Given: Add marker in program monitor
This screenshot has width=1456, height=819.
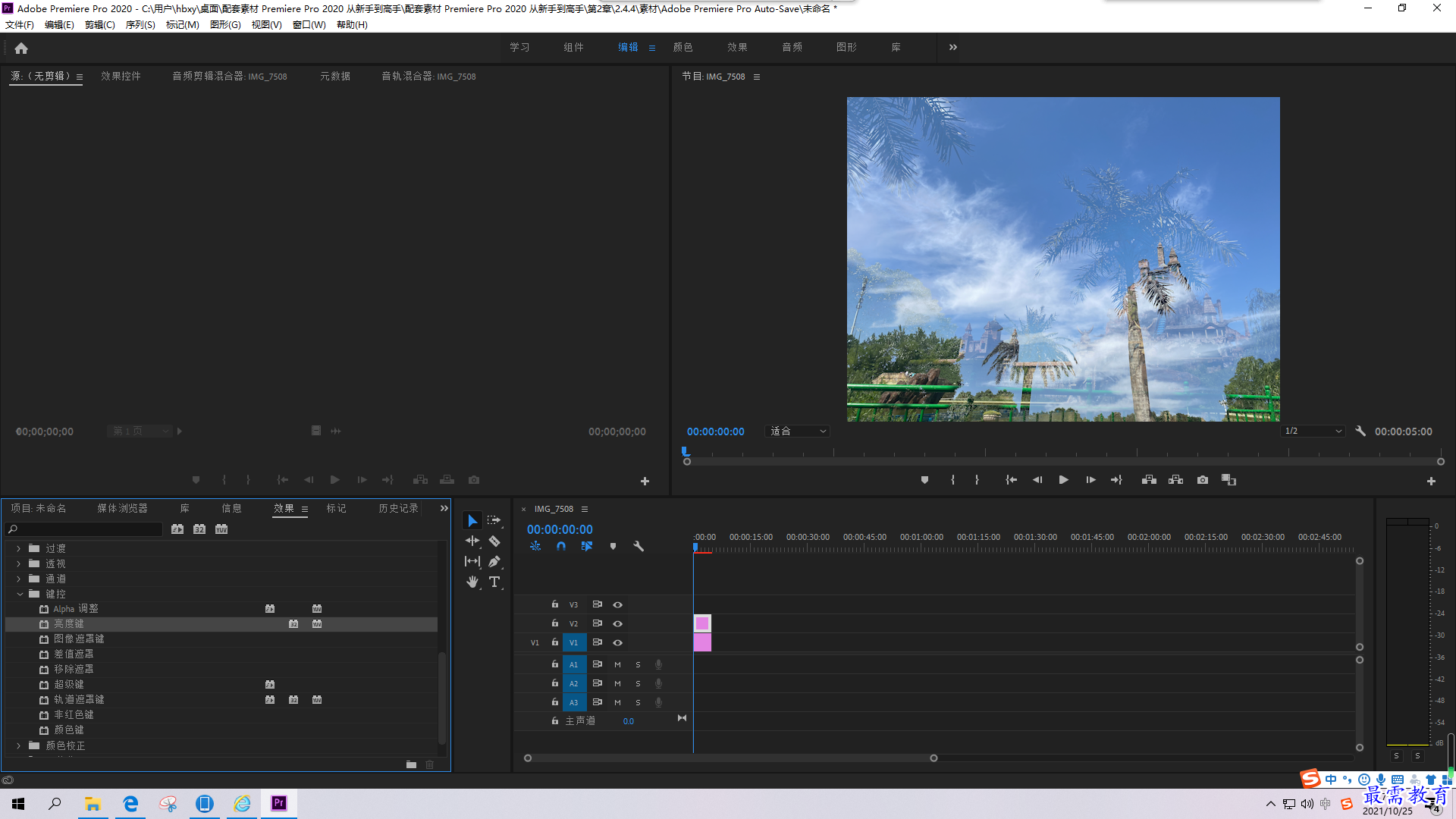Looking at the screenshot, I should coord(924,480).
